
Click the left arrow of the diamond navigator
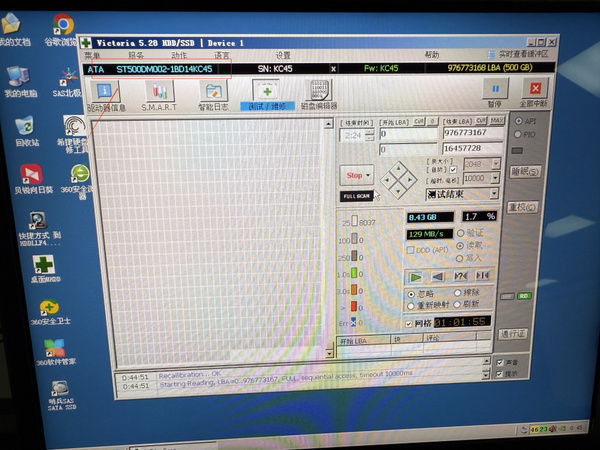[x=387, y=179]
